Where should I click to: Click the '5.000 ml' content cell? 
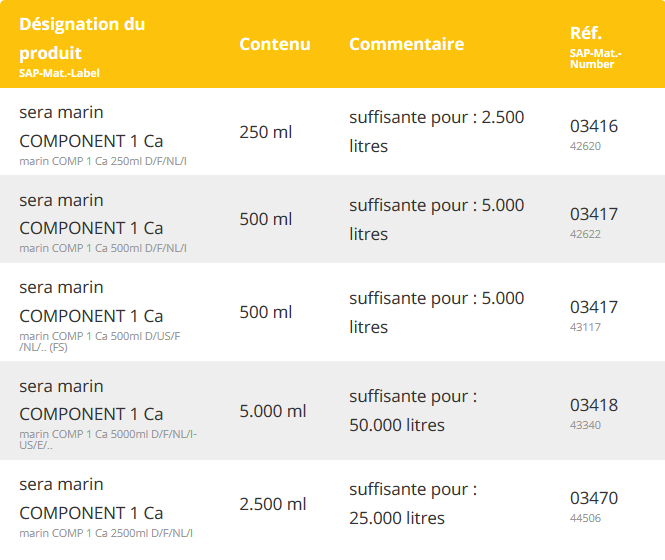click(273, 411)
